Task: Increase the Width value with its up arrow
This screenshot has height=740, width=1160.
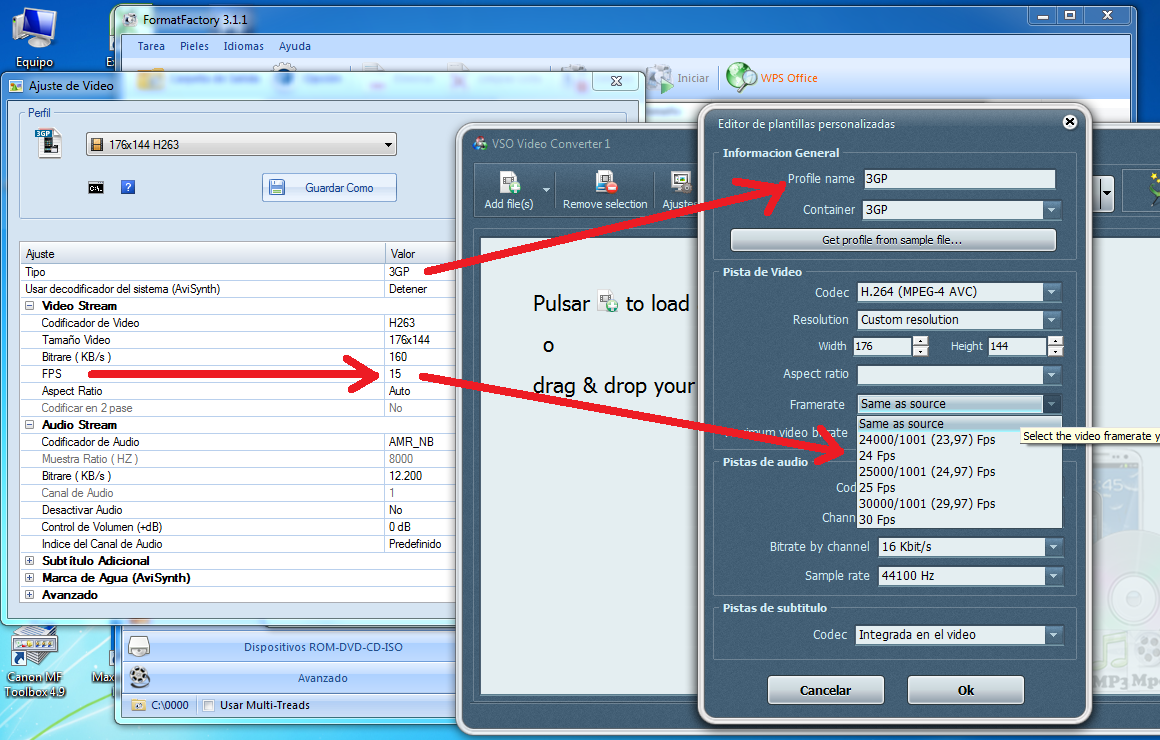Action: 920,342
